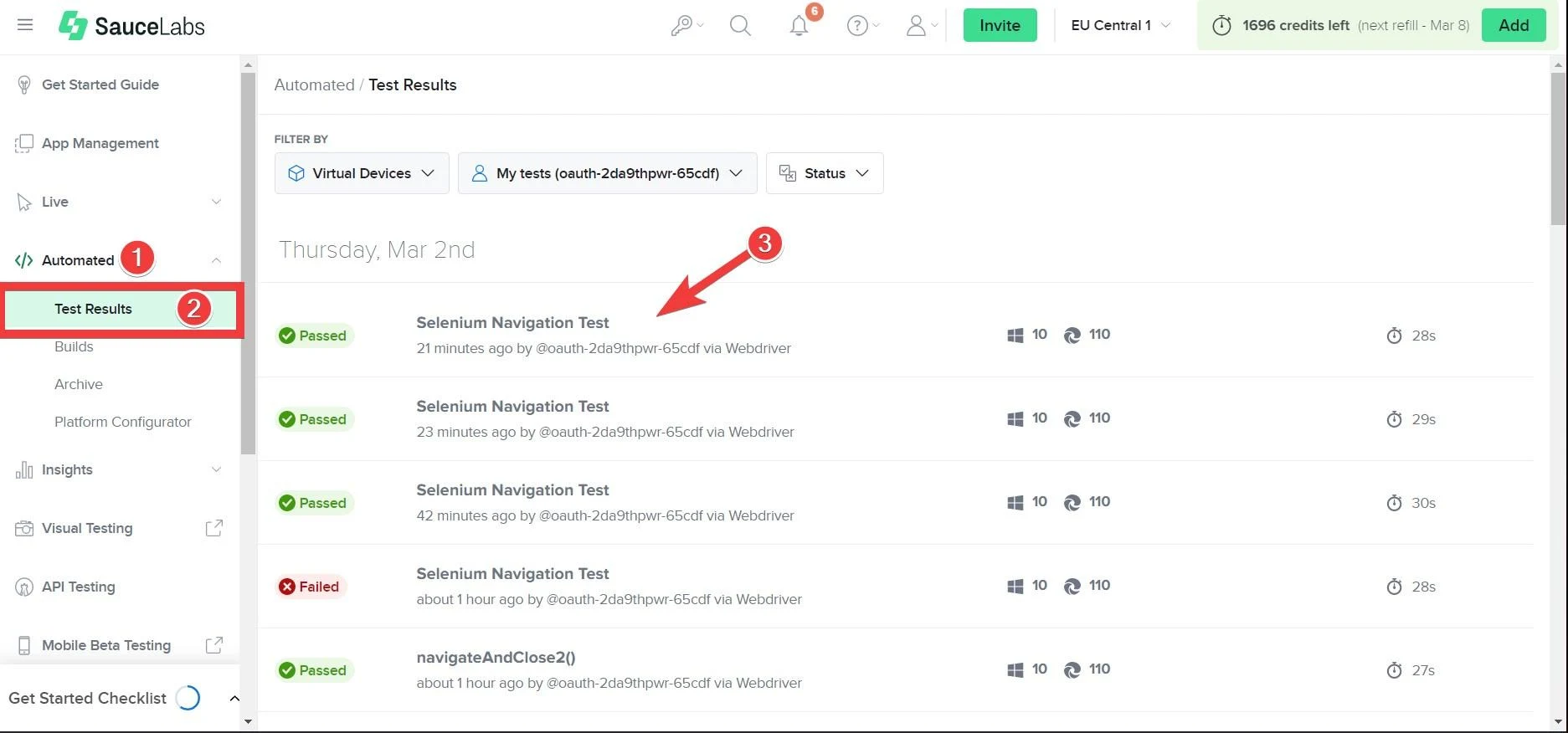This screenshot has height=733, width=1568.
Task: Click the Passed badge of navigateAndClose2() test
Action: click(314, 670)
